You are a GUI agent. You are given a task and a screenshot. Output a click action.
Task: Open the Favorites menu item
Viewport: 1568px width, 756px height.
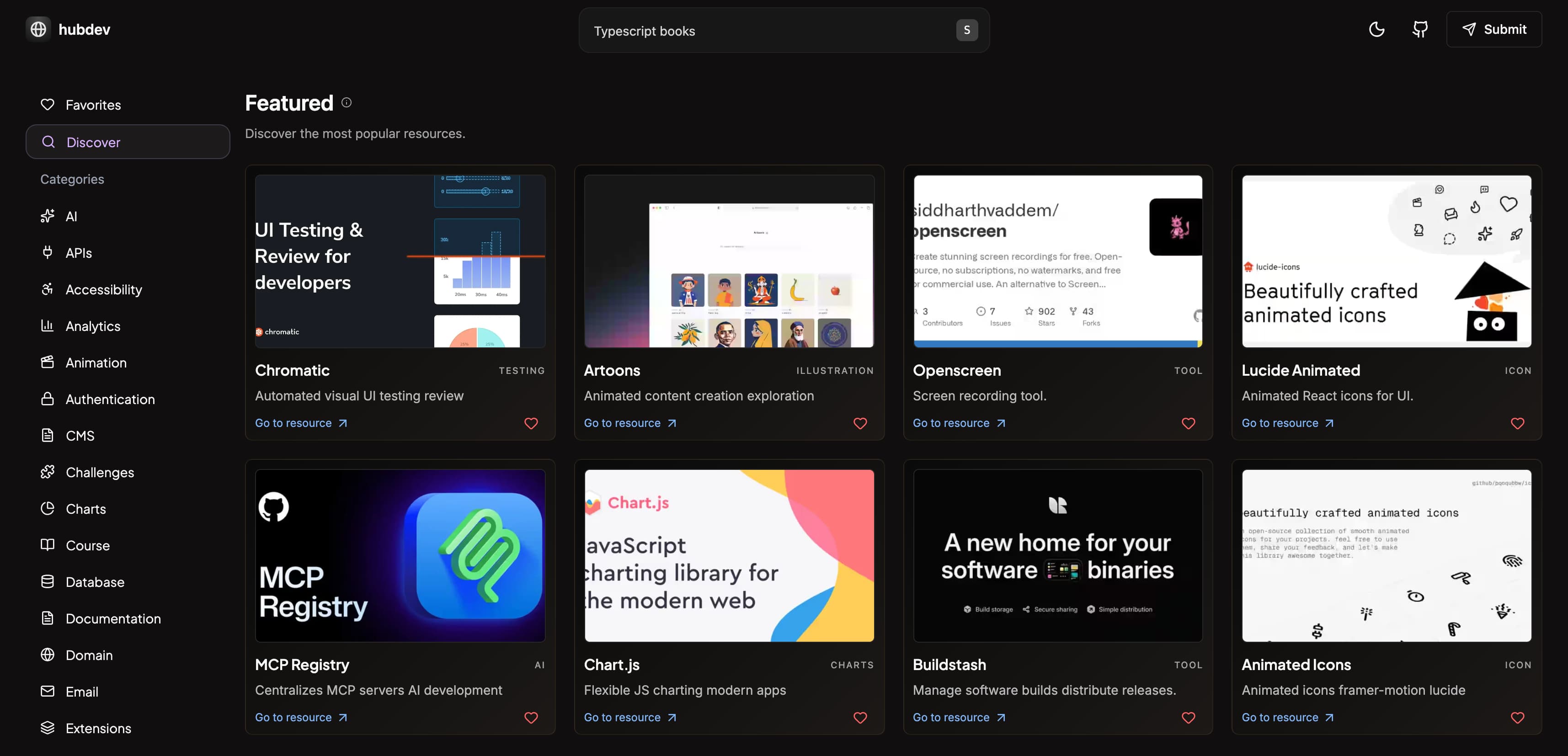[92, 105]
